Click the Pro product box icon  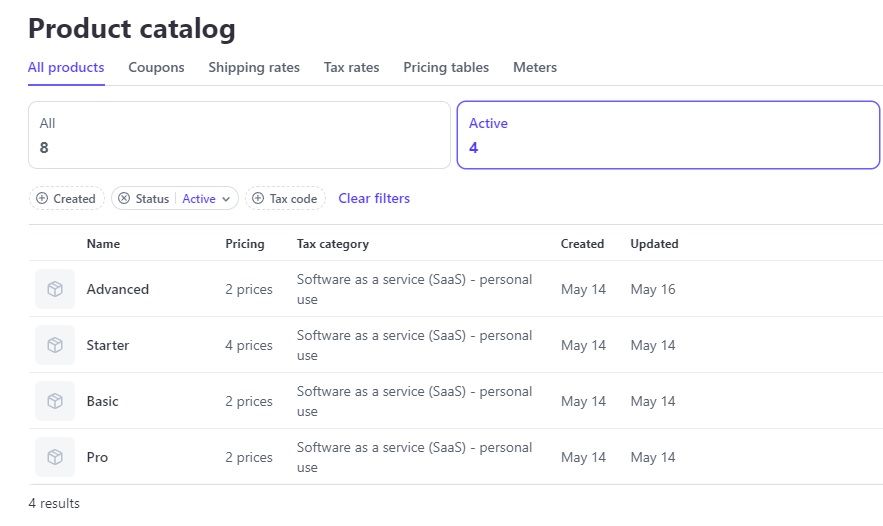[x=55, y=457]
